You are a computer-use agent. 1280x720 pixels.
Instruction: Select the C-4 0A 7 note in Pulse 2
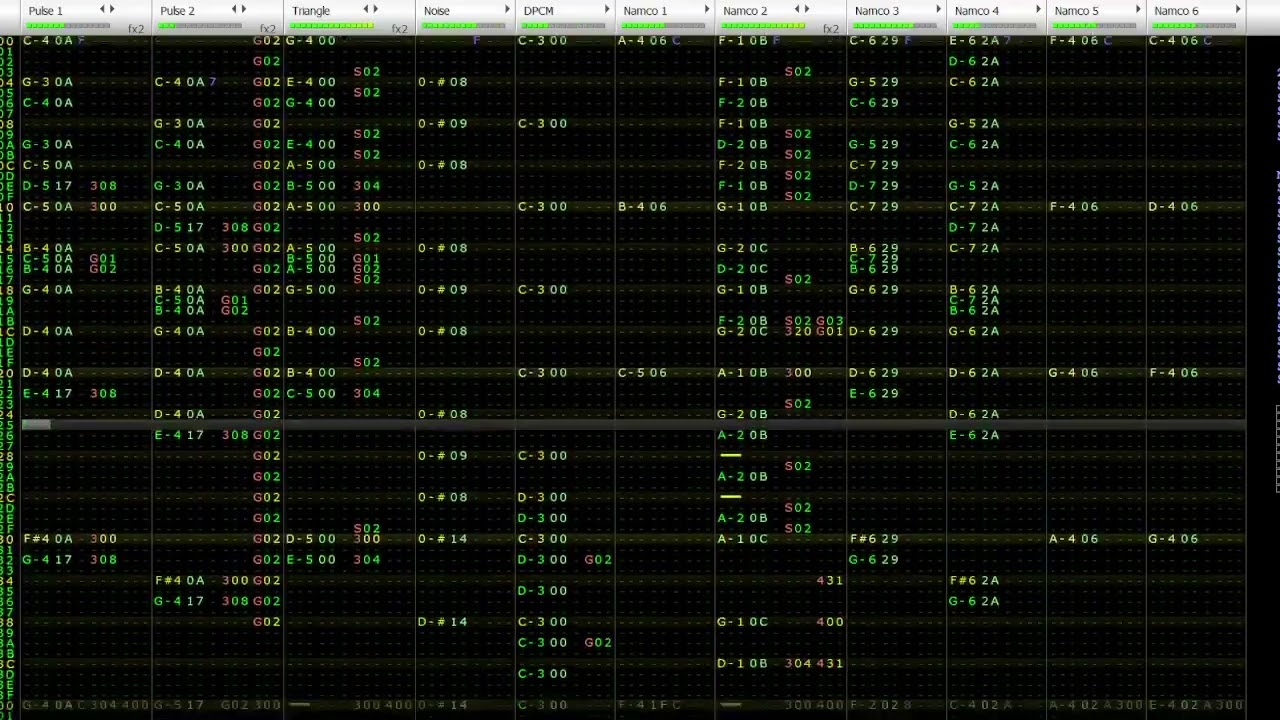[186, 82]
